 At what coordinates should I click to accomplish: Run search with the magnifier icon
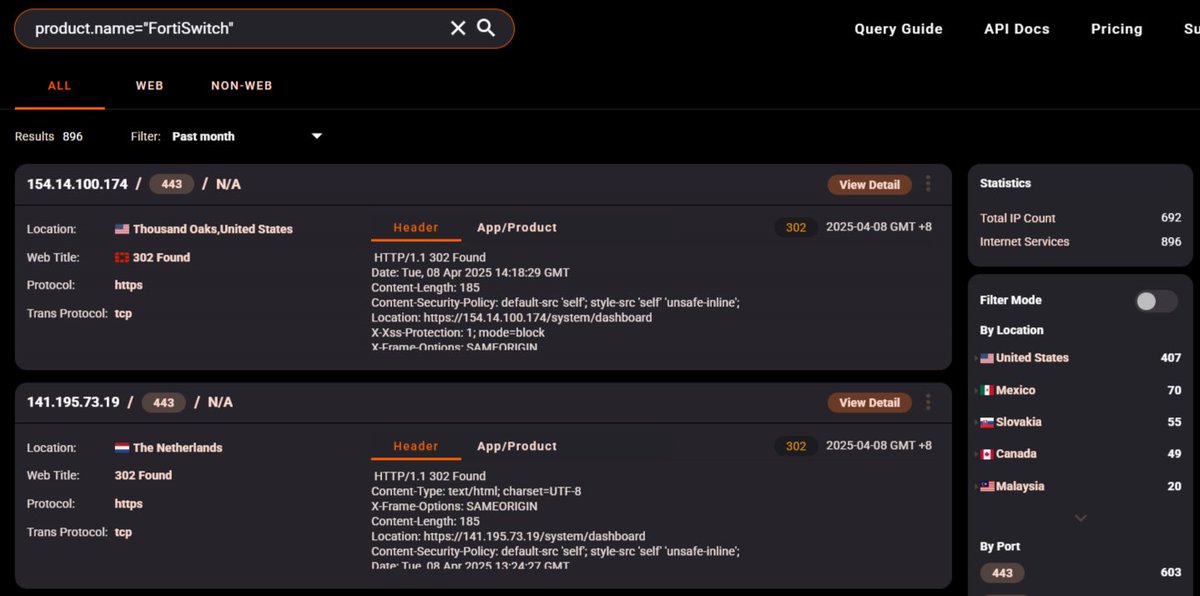point(486,28)
